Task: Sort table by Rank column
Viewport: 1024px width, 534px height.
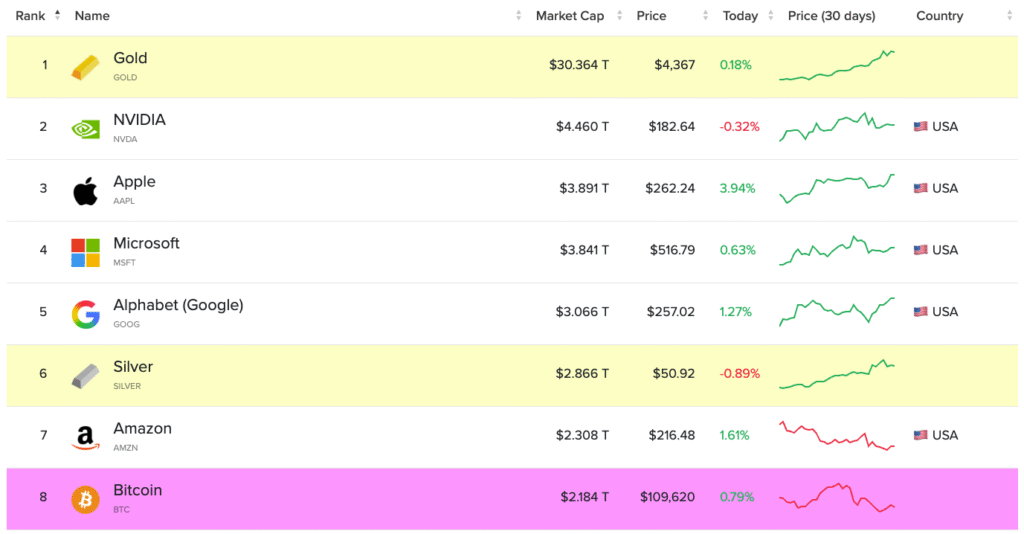Action: 31,16
